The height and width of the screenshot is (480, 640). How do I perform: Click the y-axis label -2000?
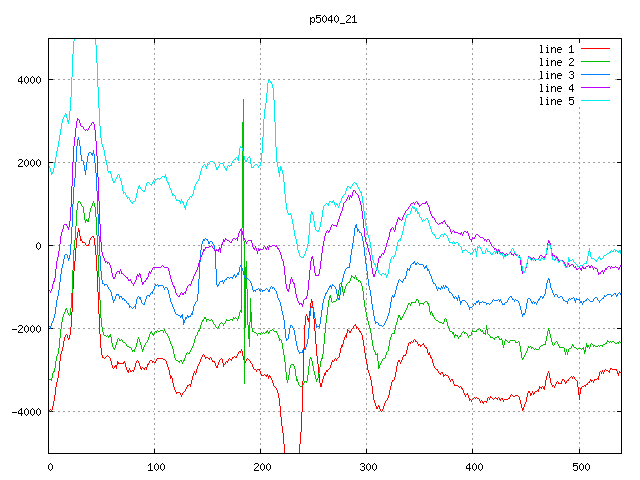click(x=27, y=329)
